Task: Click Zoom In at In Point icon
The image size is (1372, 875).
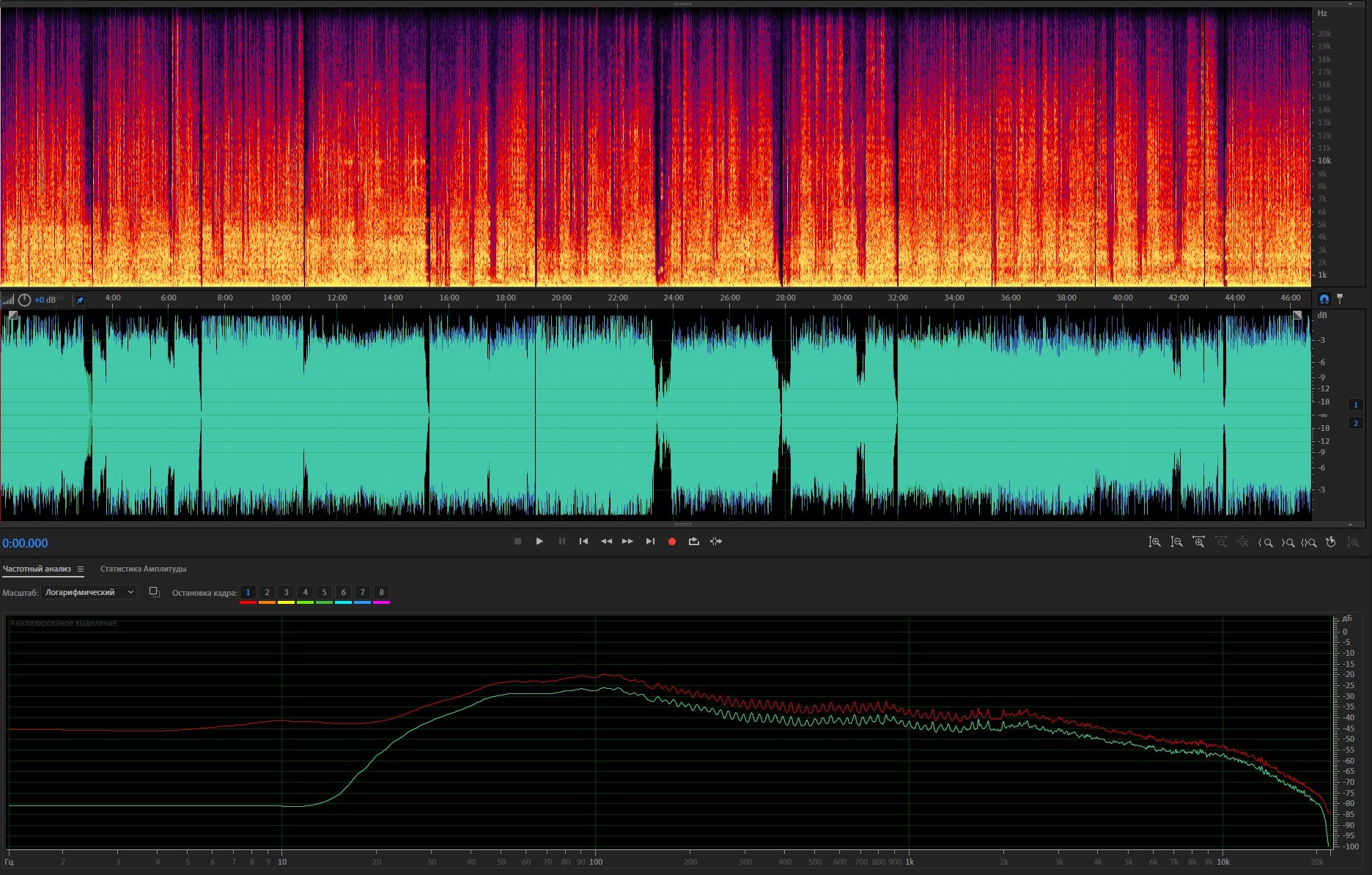Action: pos(1265,542)
